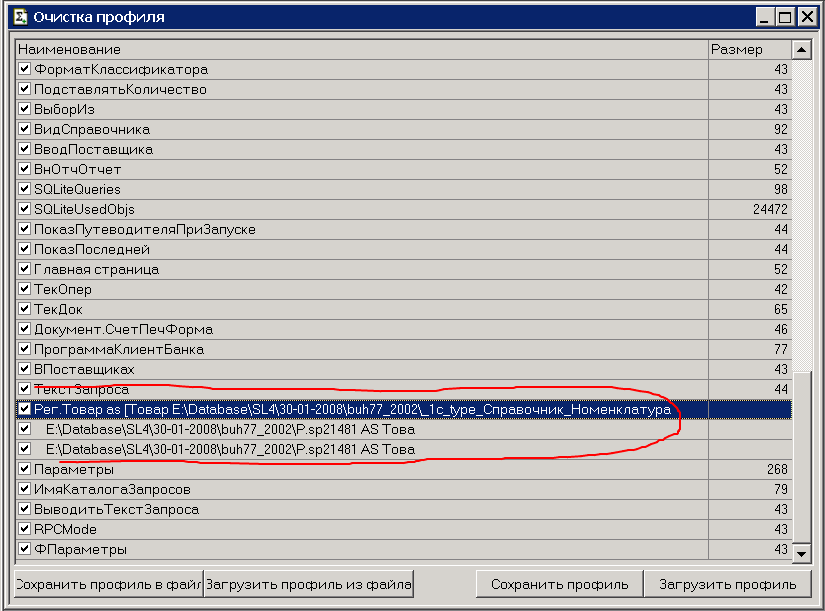Viewport: 825px width, 611px height.
Task: Click the scrollbar down arrow
Action: [801, 553]
